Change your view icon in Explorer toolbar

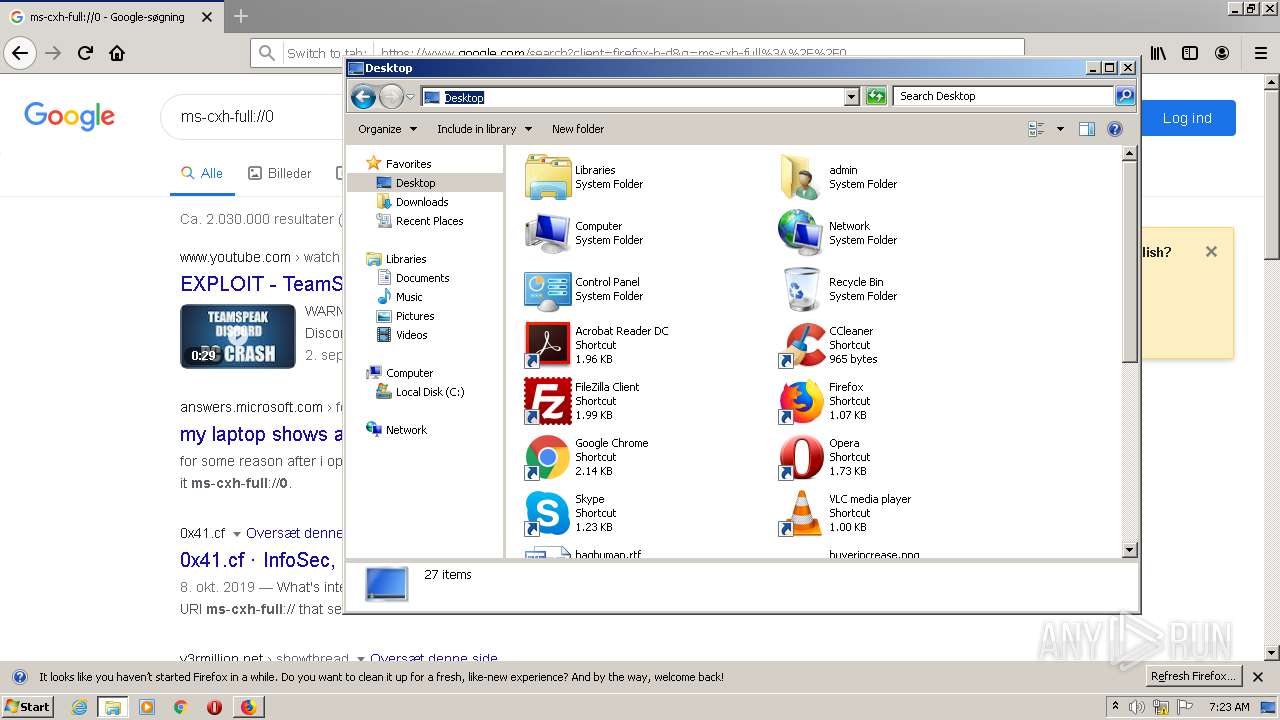pos(1036,129)
